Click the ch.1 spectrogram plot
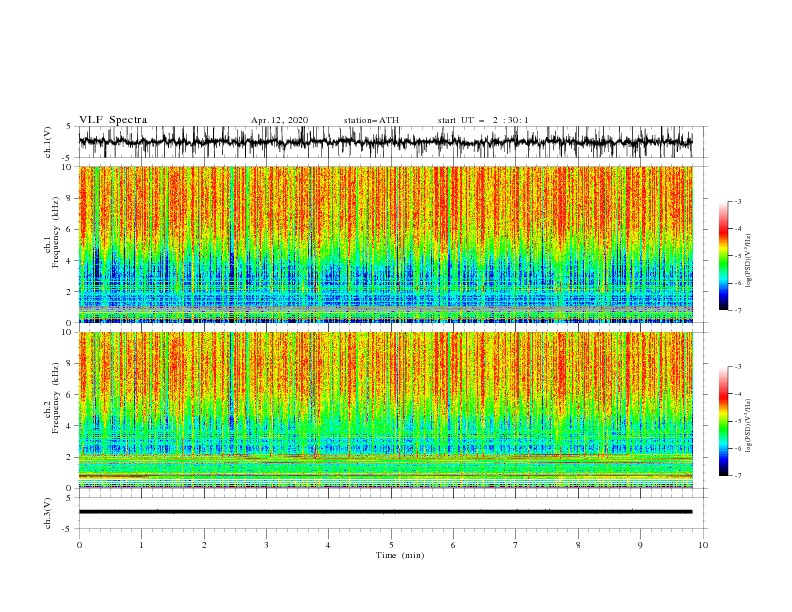Screen dimensions: 792x612 coord(385,244)
